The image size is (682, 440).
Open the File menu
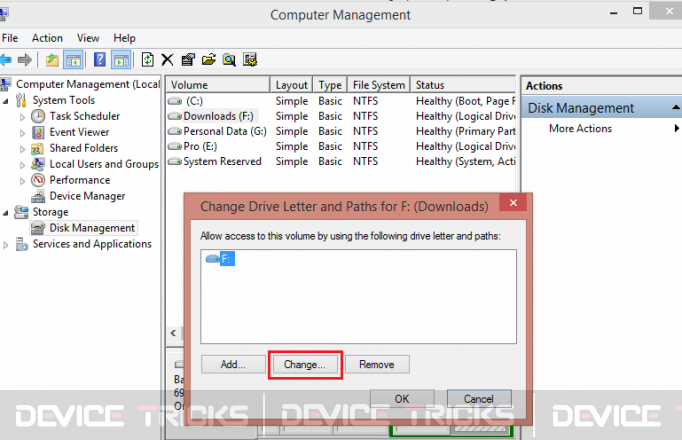(x=10, y=38)
